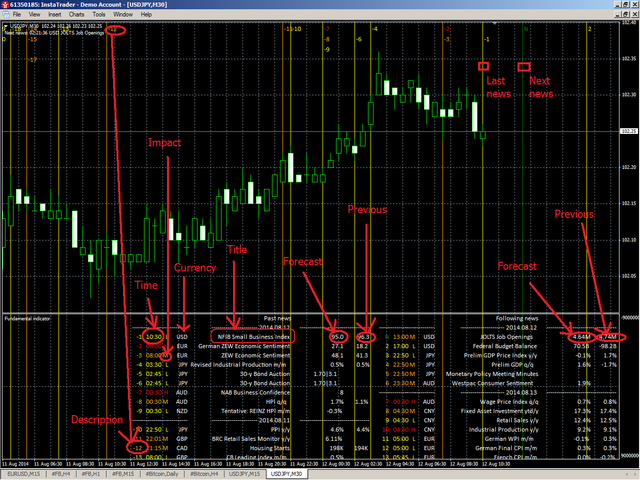This screenshot has width=640, height=480.
Task: Click the 'Fundamental indicator' label
Action: tap(27, 318)
